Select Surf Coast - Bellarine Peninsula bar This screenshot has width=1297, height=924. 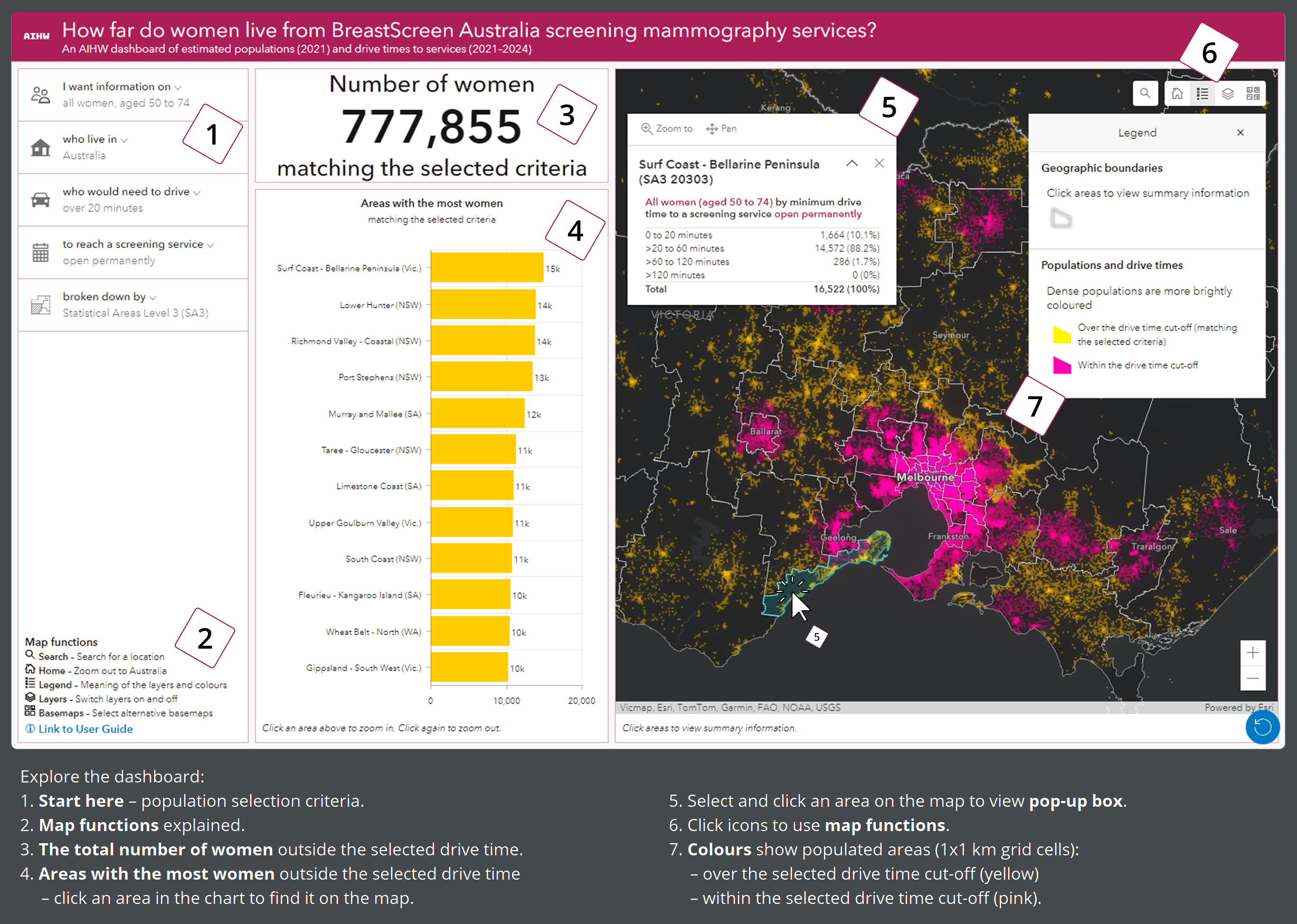point(487,267)
